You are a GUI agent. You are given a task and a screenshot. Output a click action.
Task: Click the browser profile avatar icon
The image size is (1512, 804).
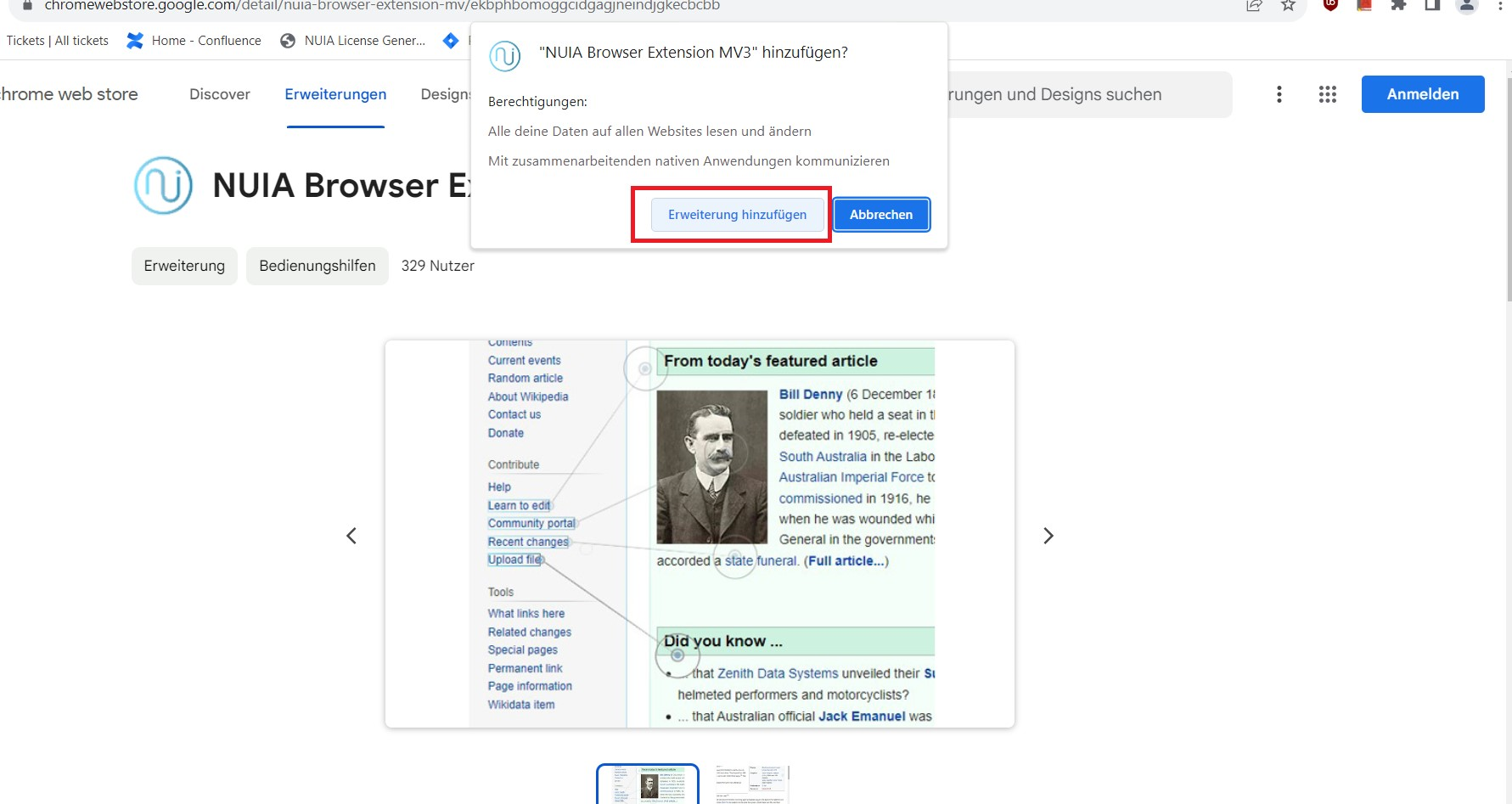tap(1467, 6)
